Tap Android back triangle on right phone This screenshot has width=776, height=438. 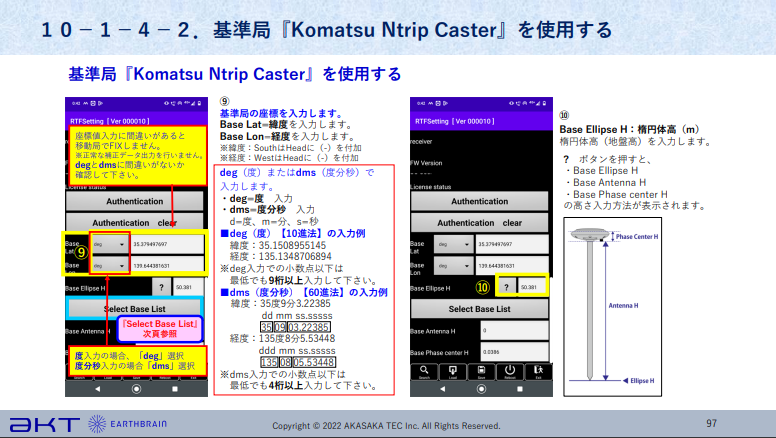(x=442, y=389)
